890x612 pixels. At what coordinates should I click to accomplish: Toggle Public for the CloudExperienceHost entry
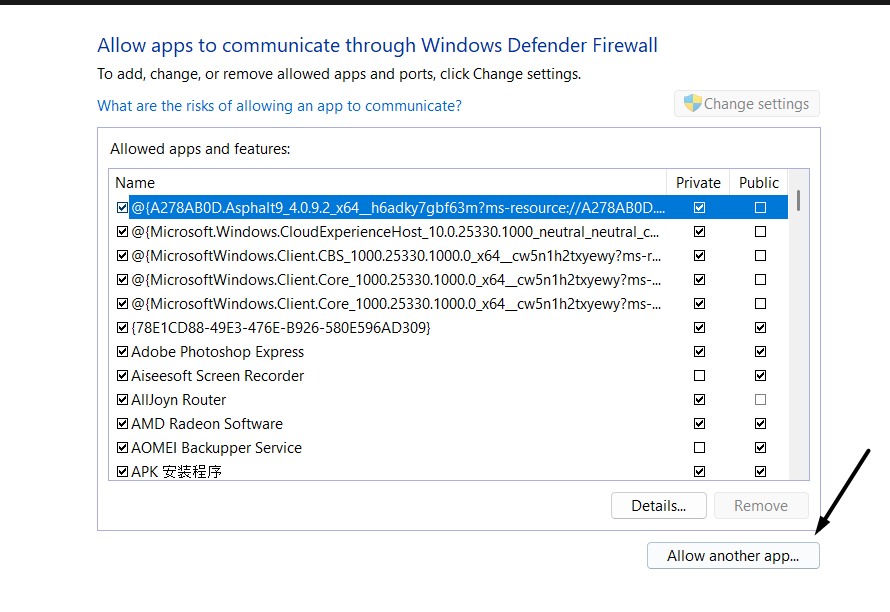pos(761,232)
